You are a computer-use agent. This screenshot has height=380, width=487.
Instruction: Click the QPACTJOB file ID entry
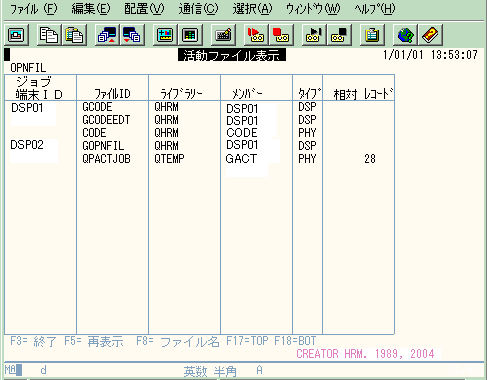tap(106, 159)
